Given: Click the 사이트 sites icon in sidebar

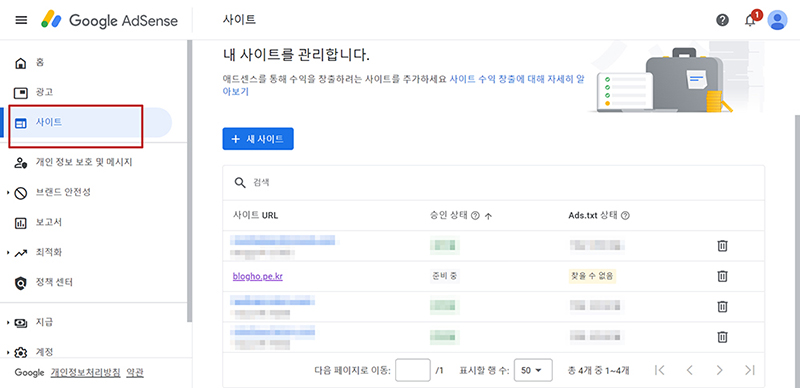Looking at the screenshot, I should point(20,123).
